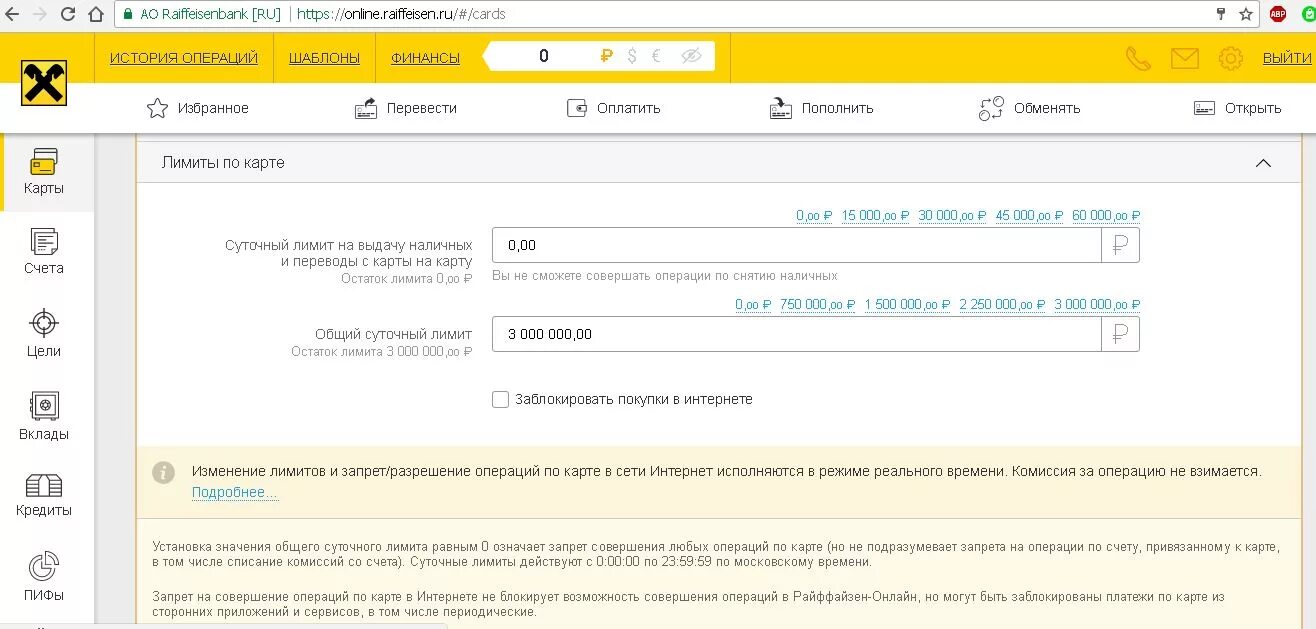Click browser back arrow
The width and height of the screenshot is (1316, 629).
coord(13,14)
